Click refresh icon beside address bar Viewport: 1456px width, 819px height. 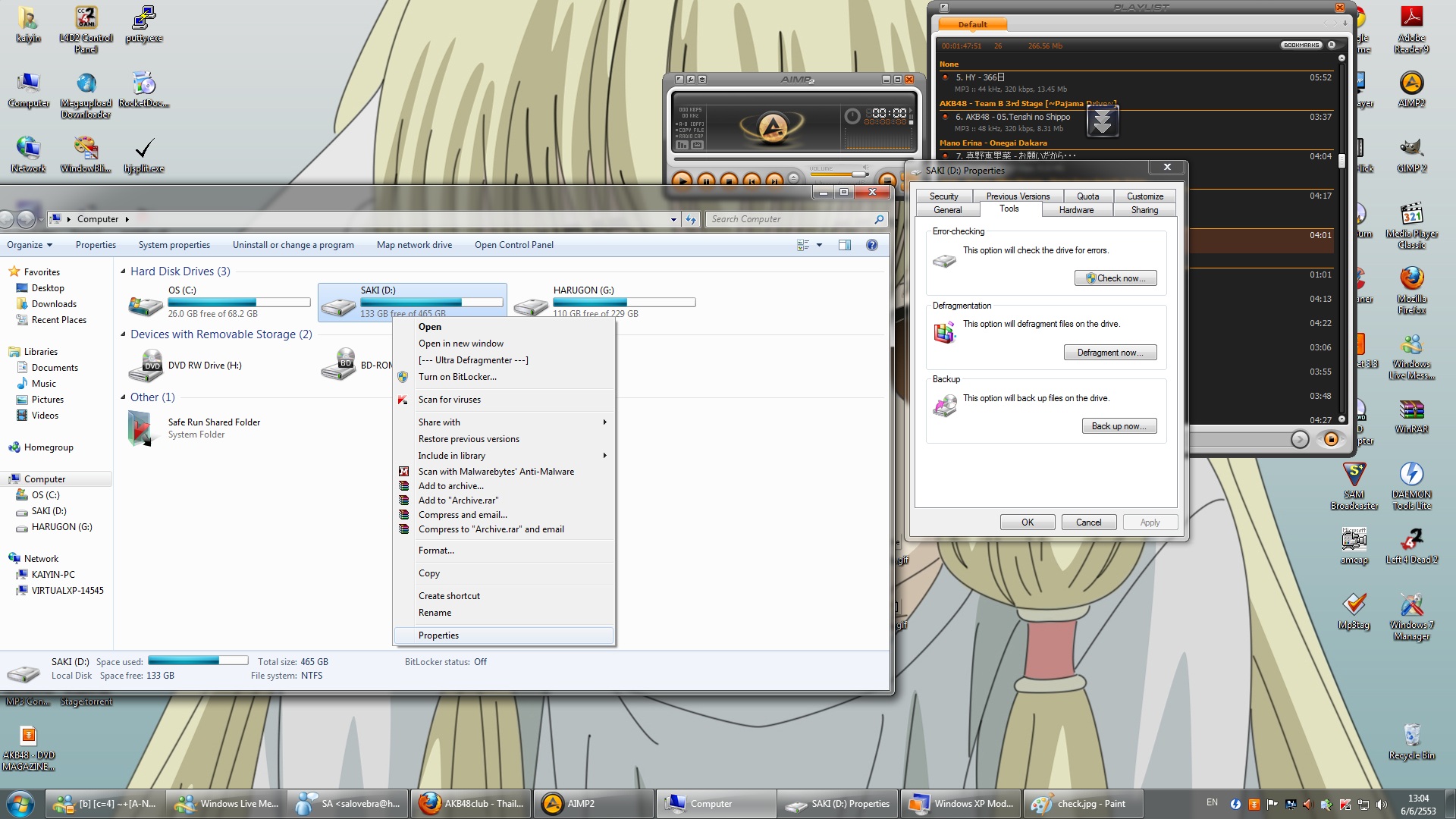pos(691,219)
